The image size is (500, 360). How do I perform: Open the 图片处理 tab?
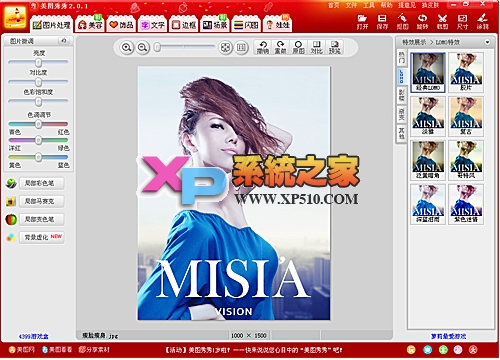51,25
